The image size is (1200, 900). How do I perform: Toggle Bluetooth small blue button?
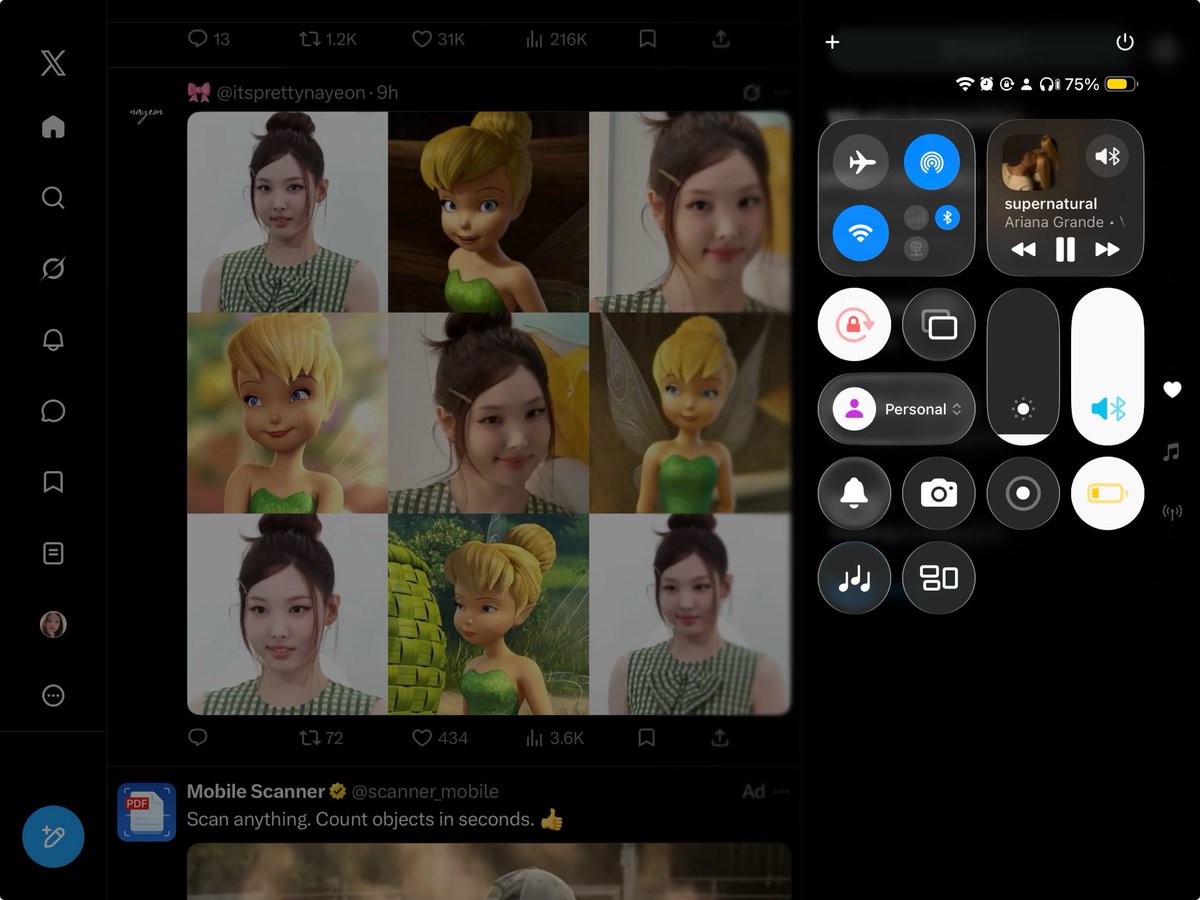(x=947, y=217)
